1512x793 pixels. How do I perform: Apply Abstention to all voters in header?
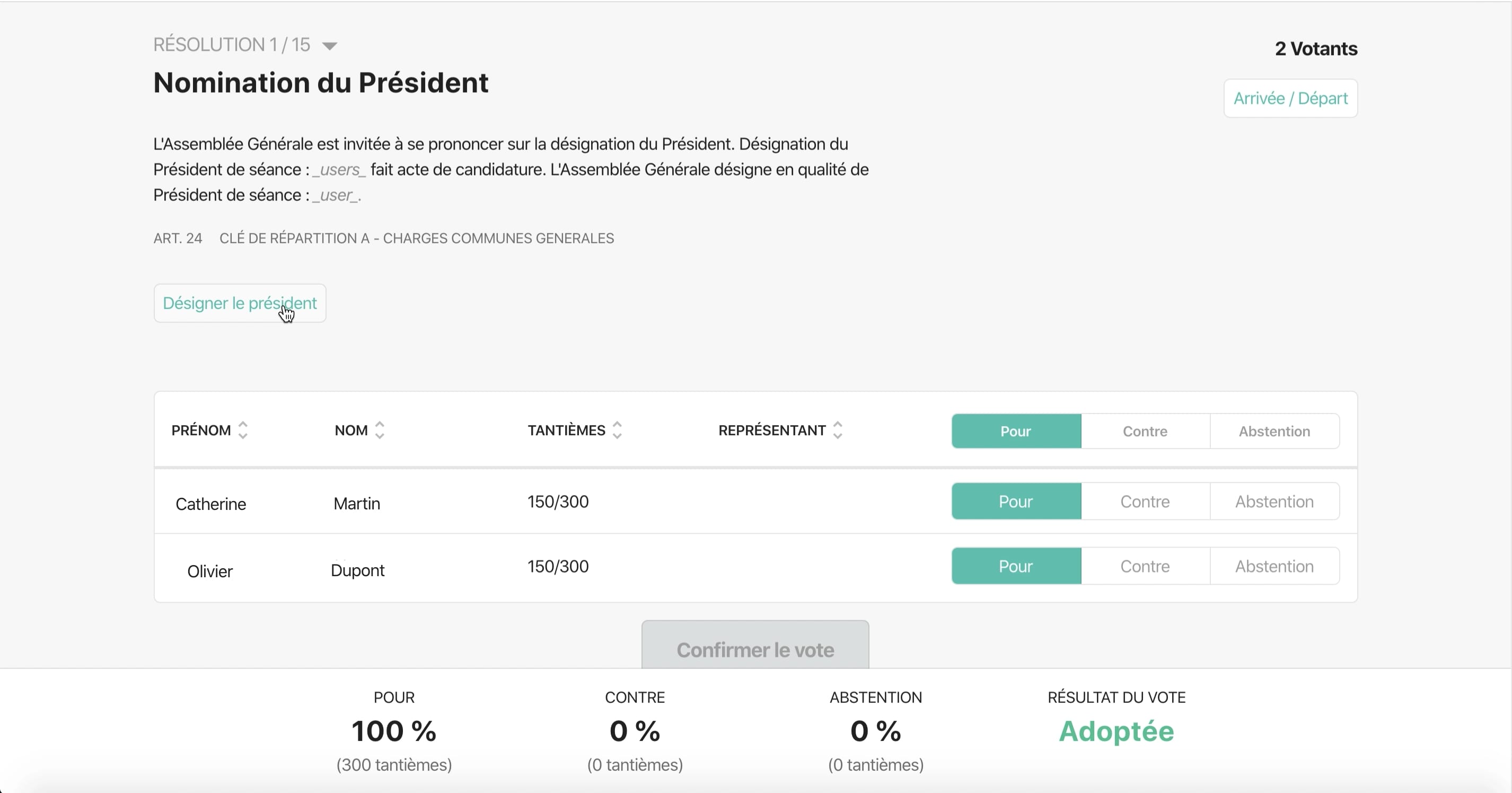pyautogui.click(x=1274, y=431)
